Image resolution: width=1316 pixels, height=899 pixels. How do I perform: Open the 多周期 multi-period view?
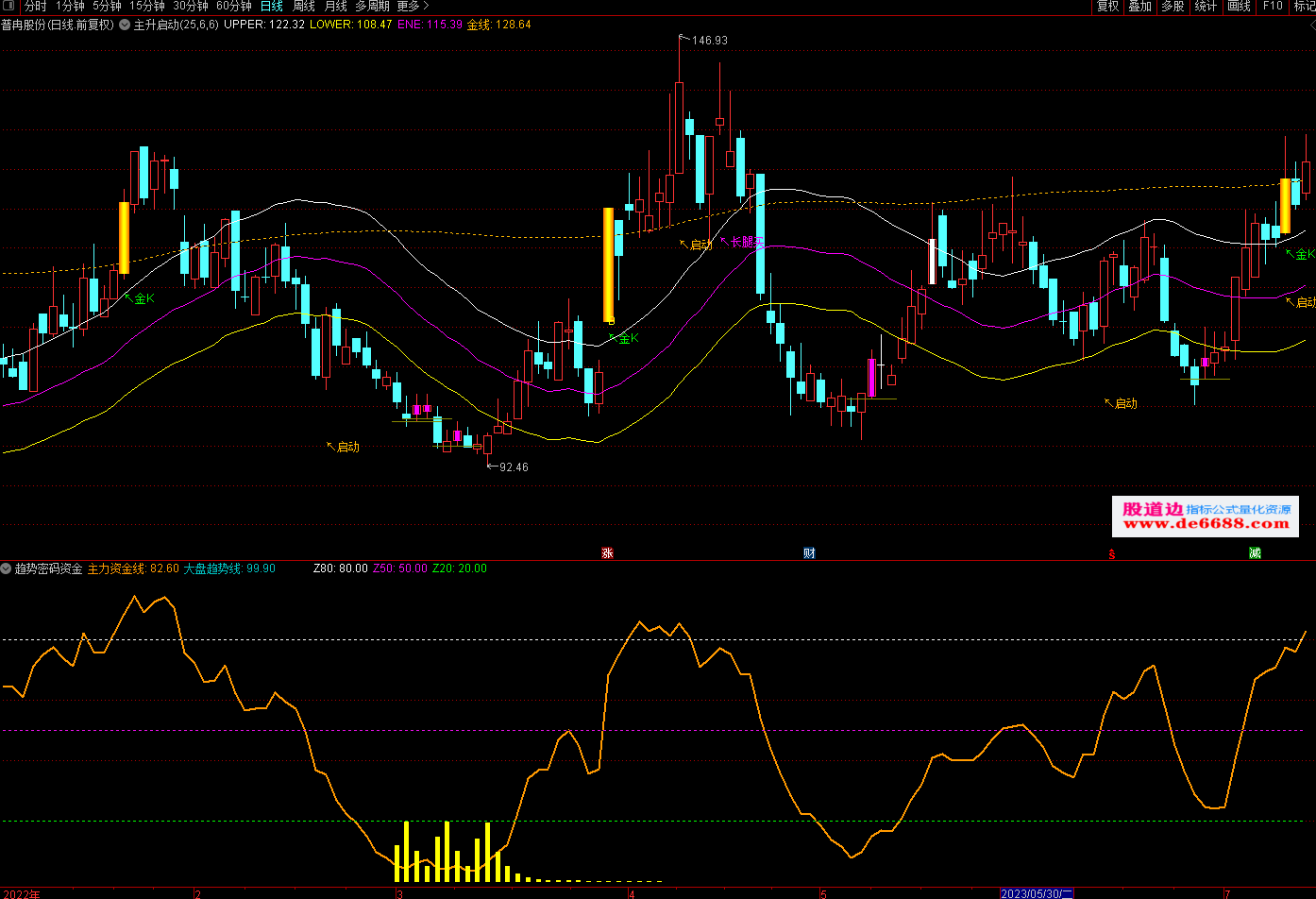click(x=372, y=7)
